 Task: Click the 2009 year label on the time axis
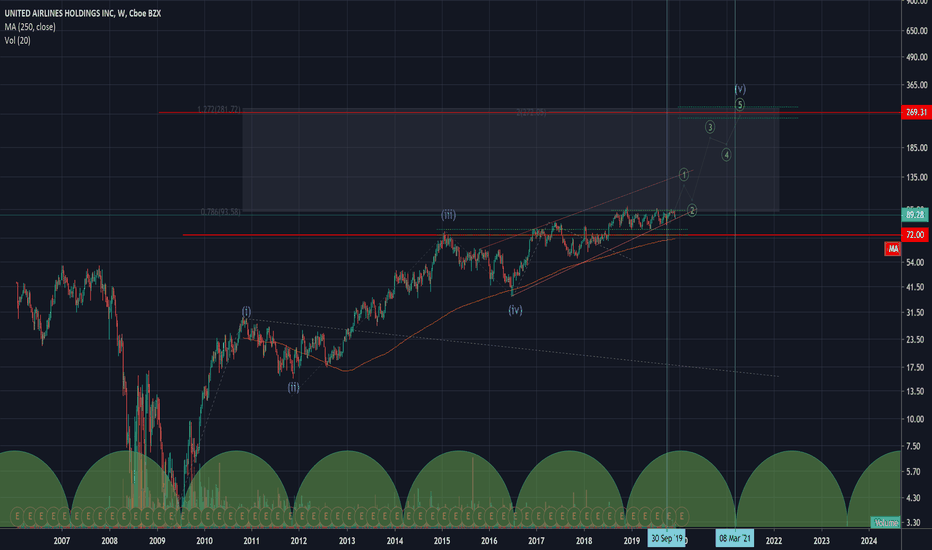coord(157,540)
